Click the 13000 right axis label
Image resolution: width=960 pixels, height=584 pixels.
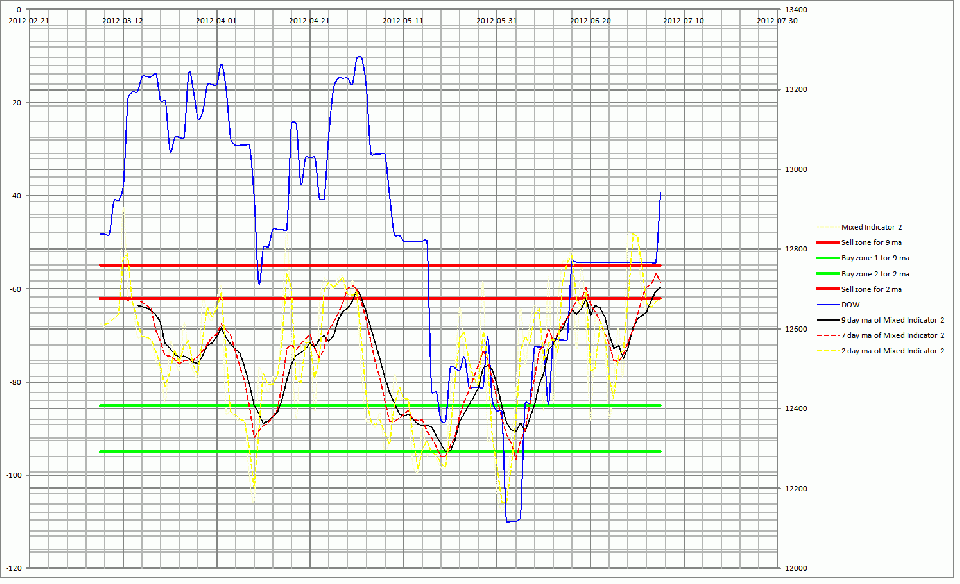[795, 170]
